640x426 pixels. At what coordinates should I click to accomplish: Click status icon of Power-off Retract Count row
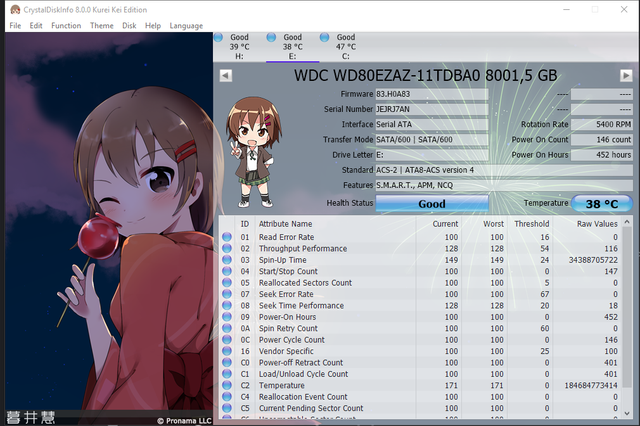(x=227, y=363)
